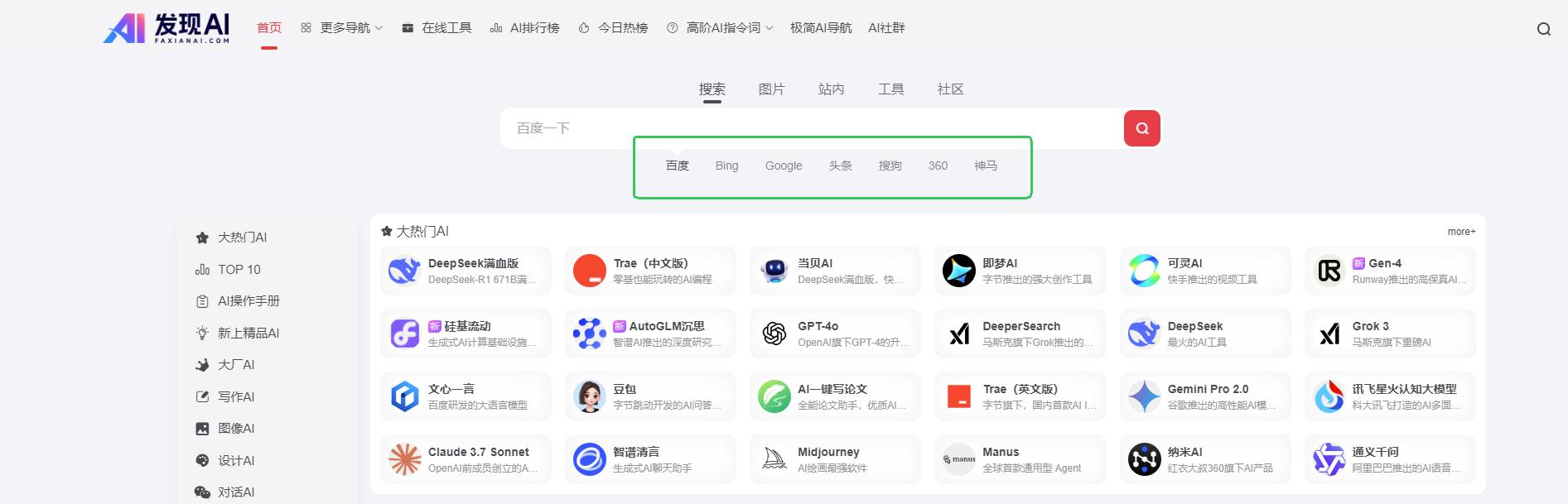Open AI社群 nav link
Image resolution: width=1568 pixels, height=504 pixels.
click(886, 28)
